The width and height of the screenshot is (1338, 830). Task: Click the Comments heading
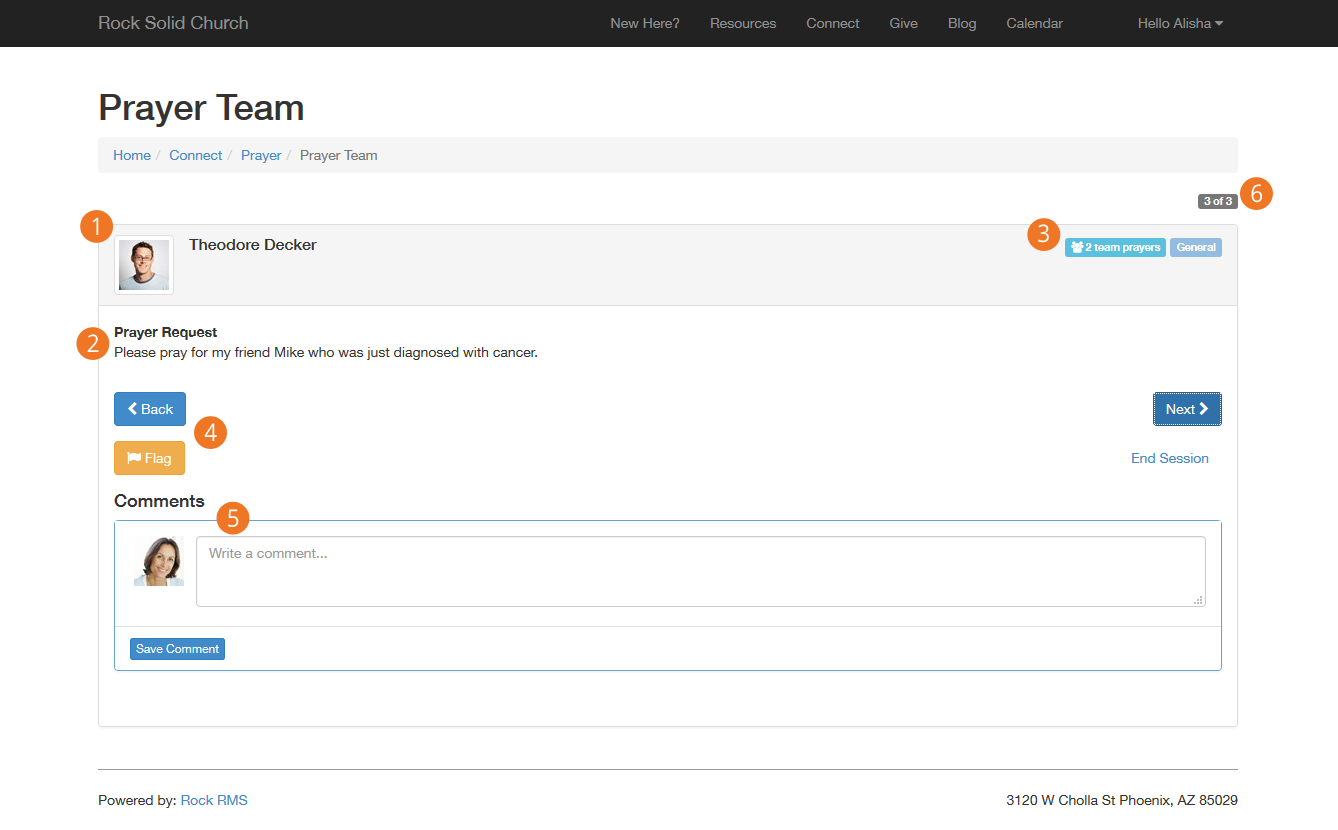[x=159, y=501]
